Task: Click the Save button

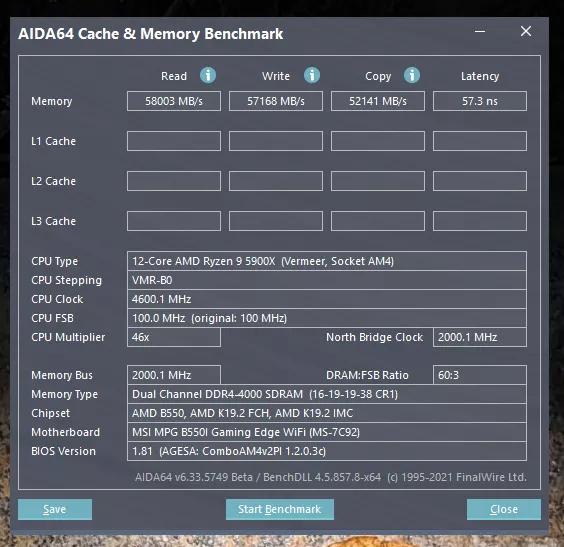Action: pos(55,509)
